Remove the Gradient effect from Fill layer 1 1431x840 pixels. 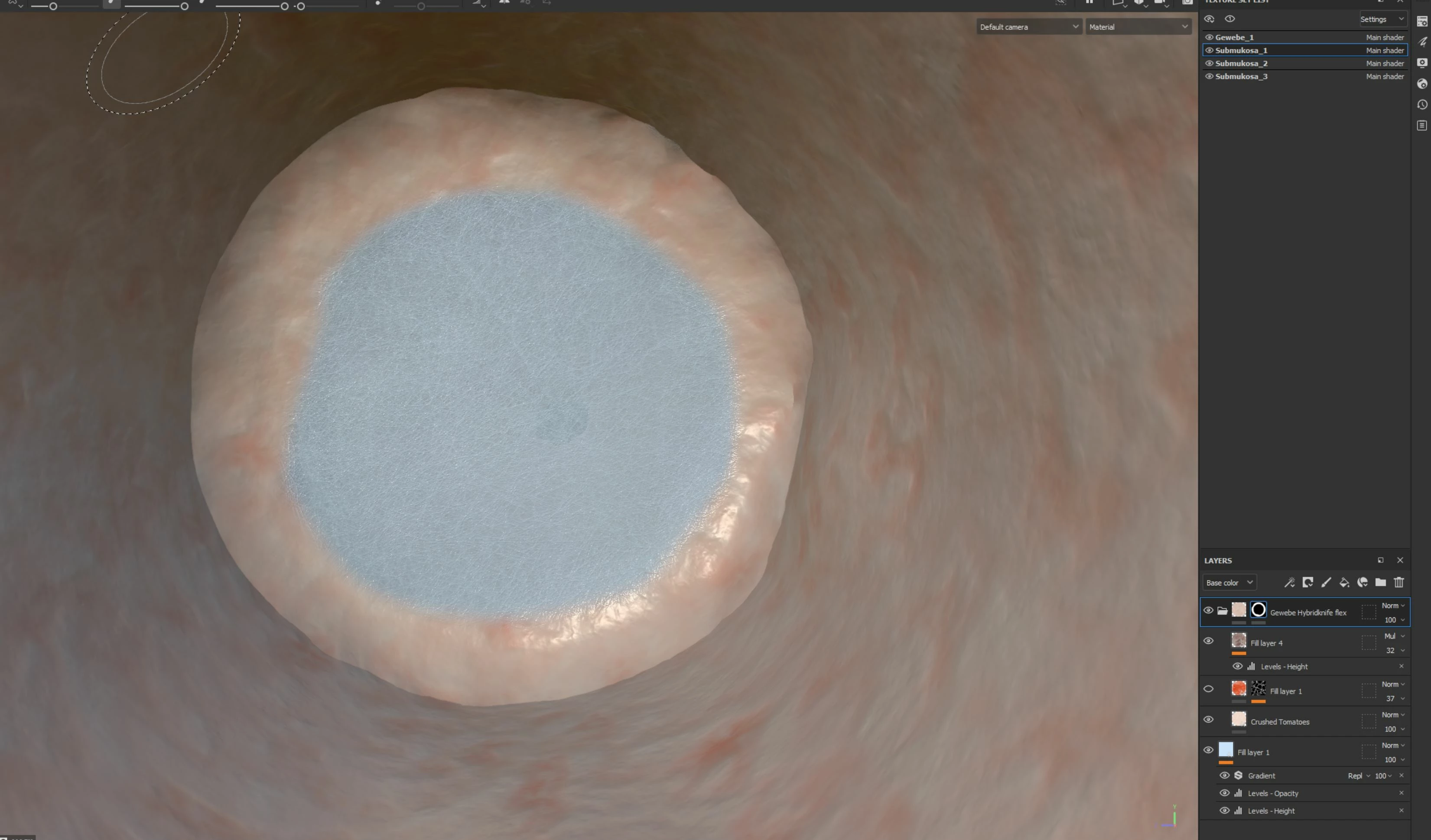[x=1401, y=775]
